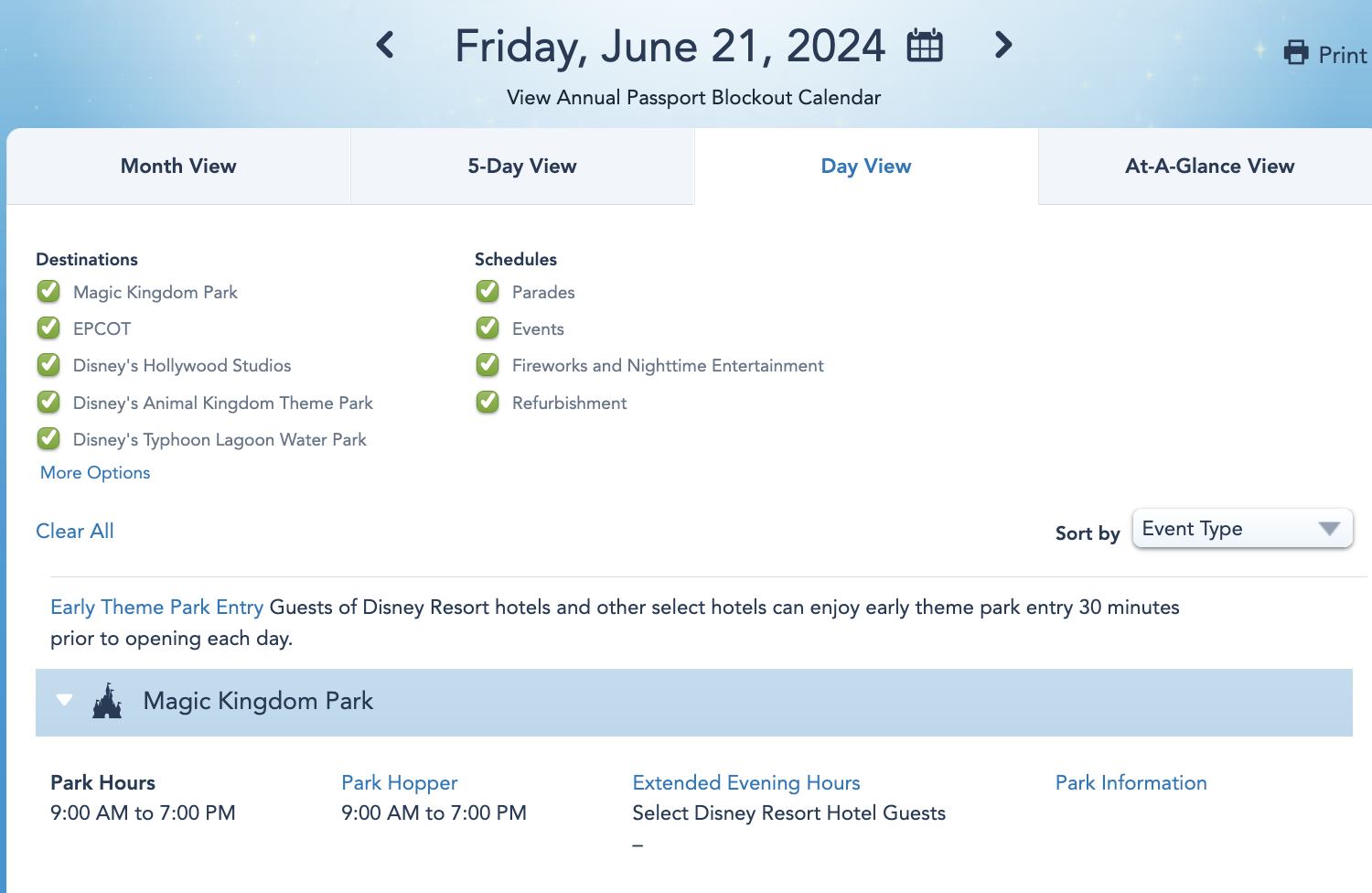This screenshot has width=1372, height=893.
Task: Select the At-A-Glance View tab
Action: 1209,167
